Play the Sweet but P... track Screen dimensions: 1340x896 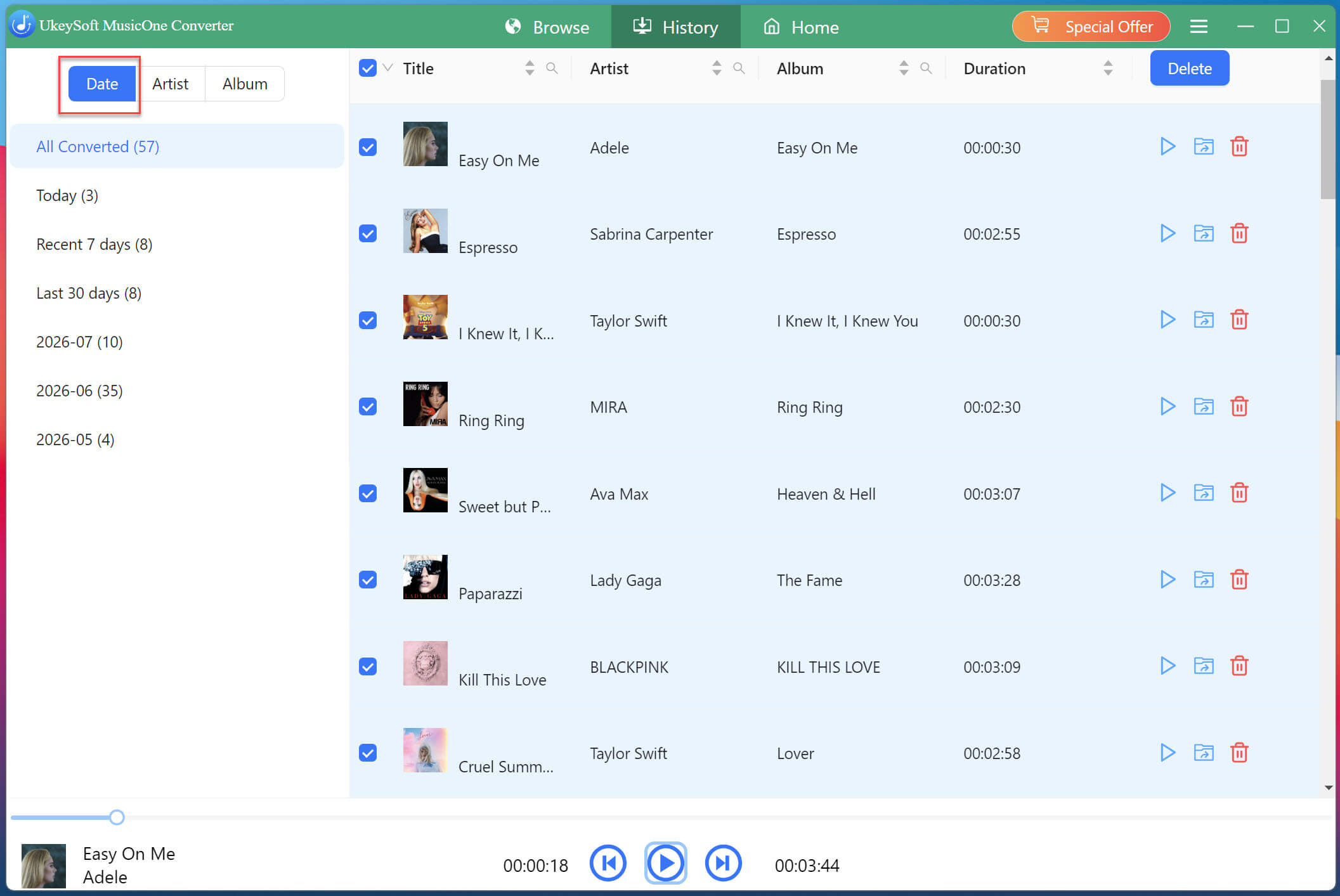click(1168, 493)
